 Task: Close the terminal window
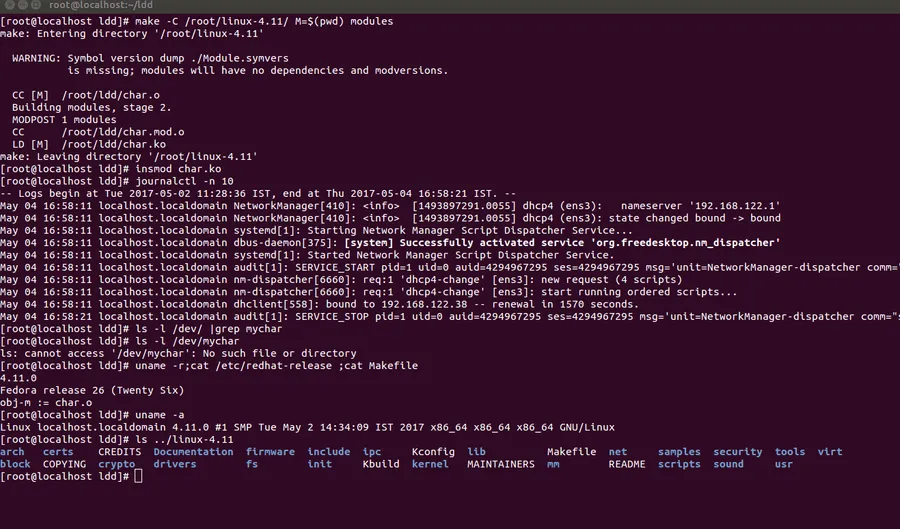pos(10,5)
